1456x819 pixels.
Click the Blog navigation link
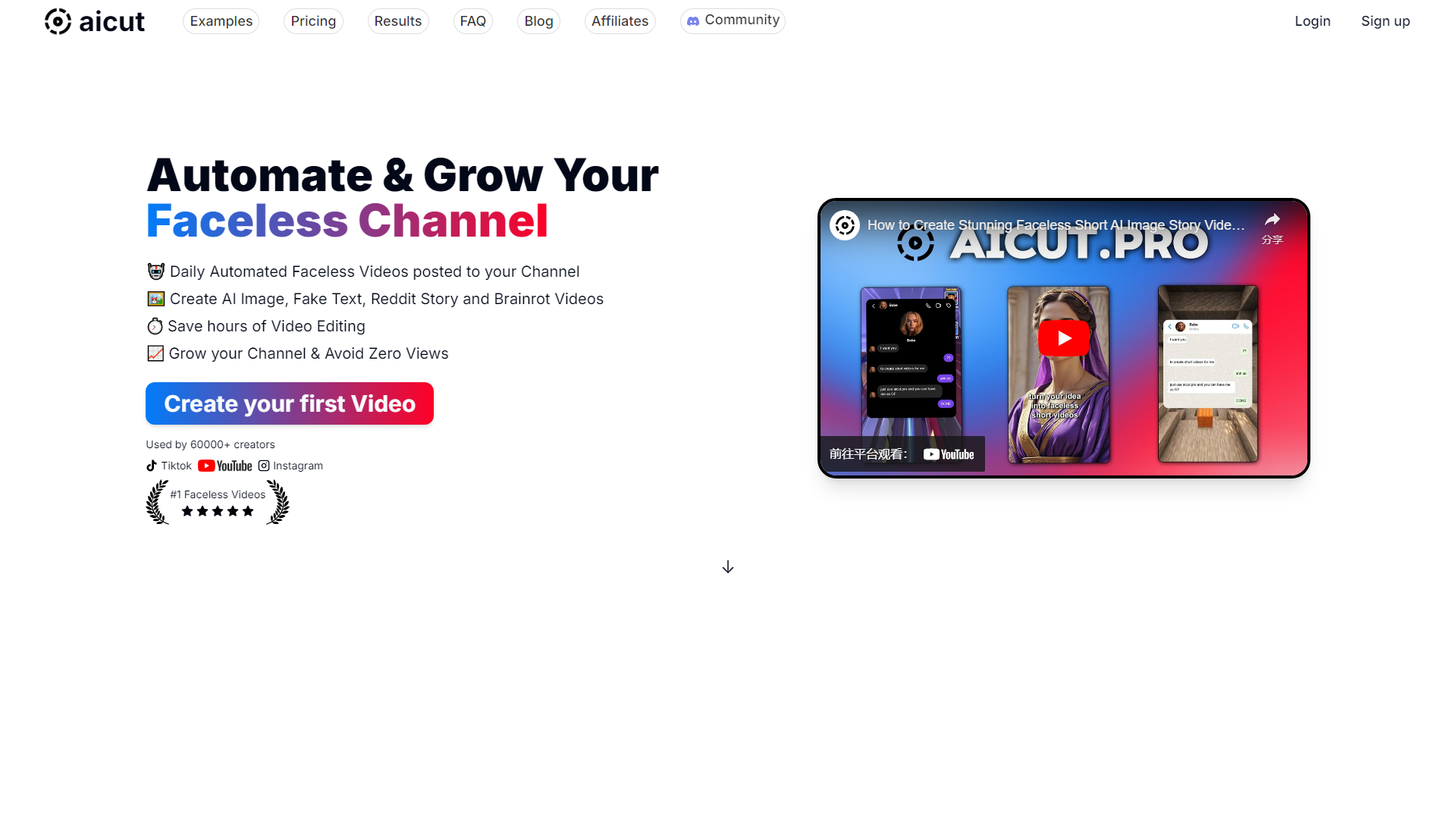coord(538,19)
